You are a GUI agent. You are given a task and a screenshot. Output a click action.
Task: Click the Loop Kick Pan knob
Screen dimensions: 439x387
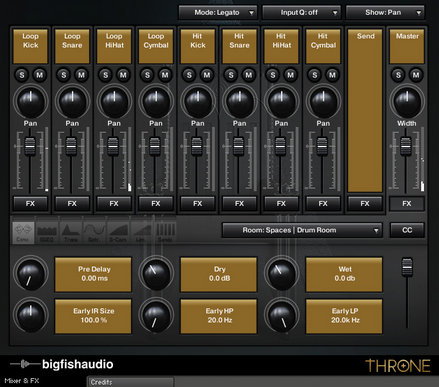[x=31, y=102]
